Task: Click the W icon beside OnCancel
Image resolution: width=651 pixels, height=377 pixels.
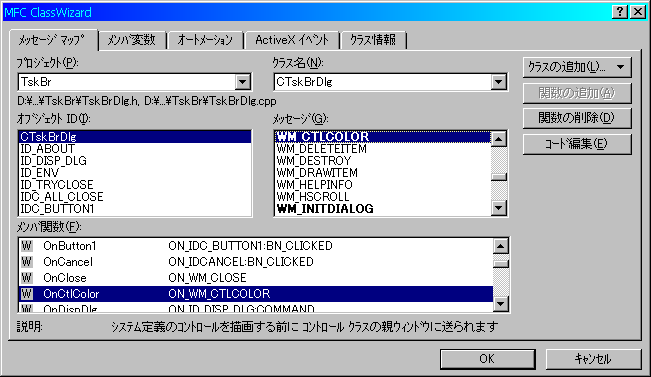Action: (27, 262)
